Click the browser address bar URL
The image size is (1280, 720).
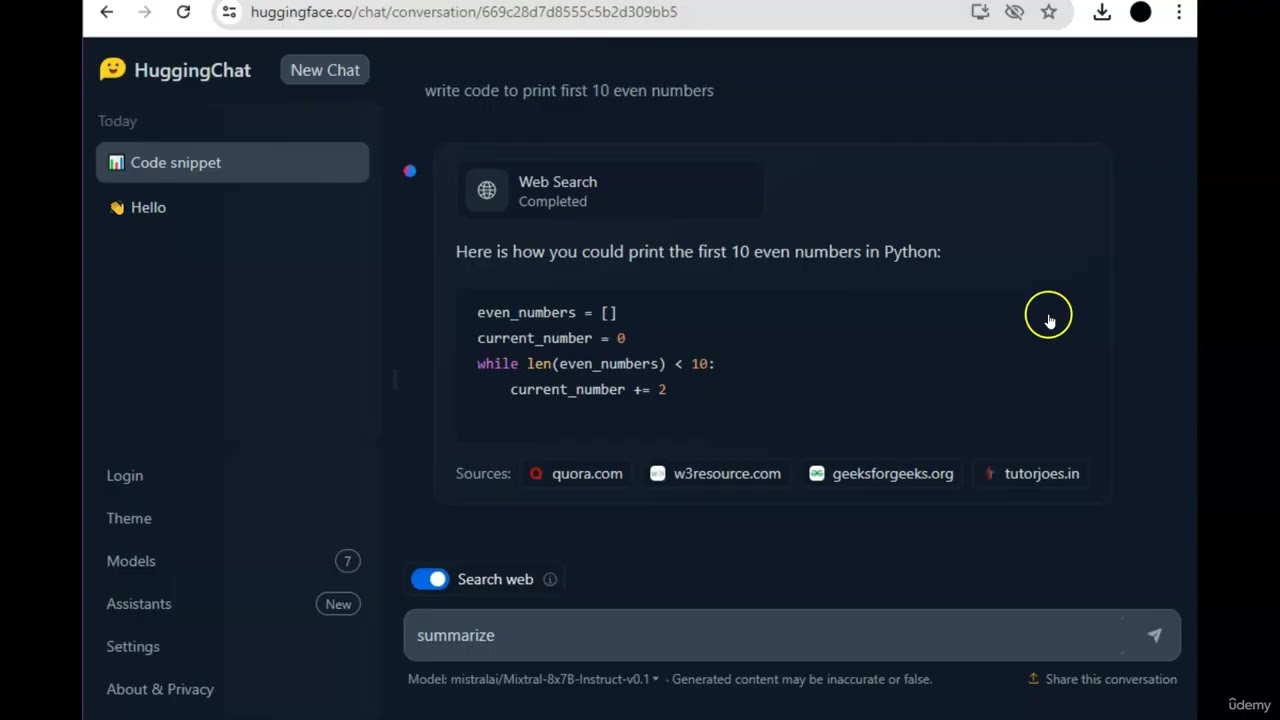pyautogui.click(x=464, y=12)
